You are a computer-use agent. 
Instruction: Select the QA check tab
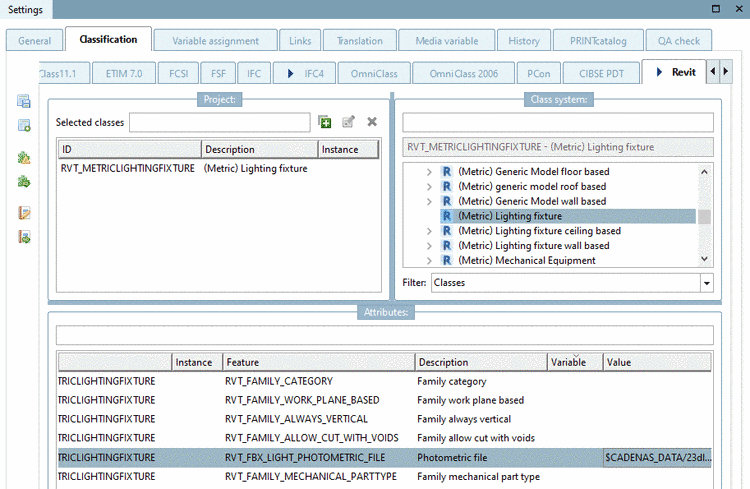678,41
